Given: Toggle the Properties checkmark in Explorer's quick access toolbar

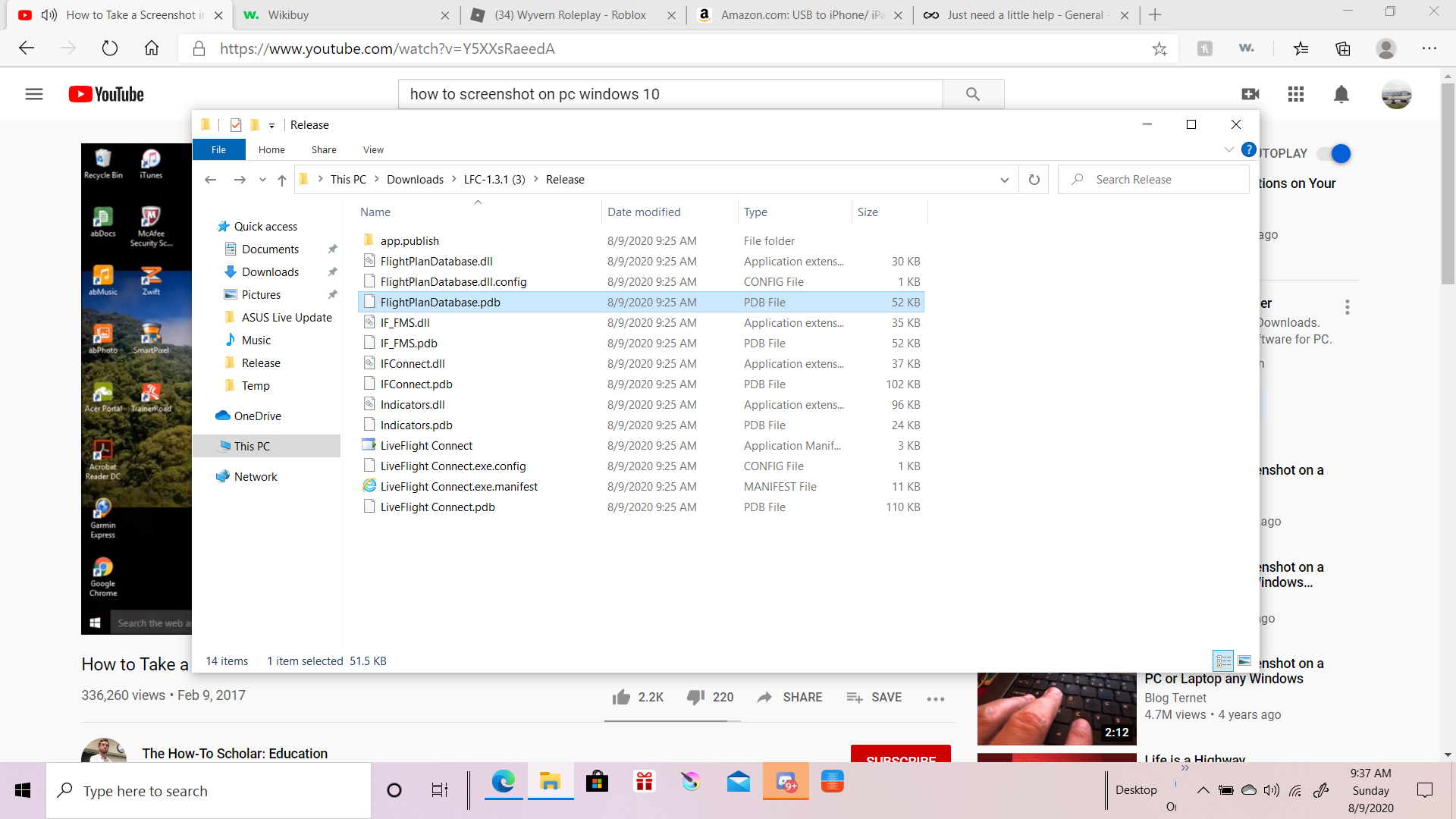Looking at the screenshot, I should pyautogui.click(x=236, y=125).
